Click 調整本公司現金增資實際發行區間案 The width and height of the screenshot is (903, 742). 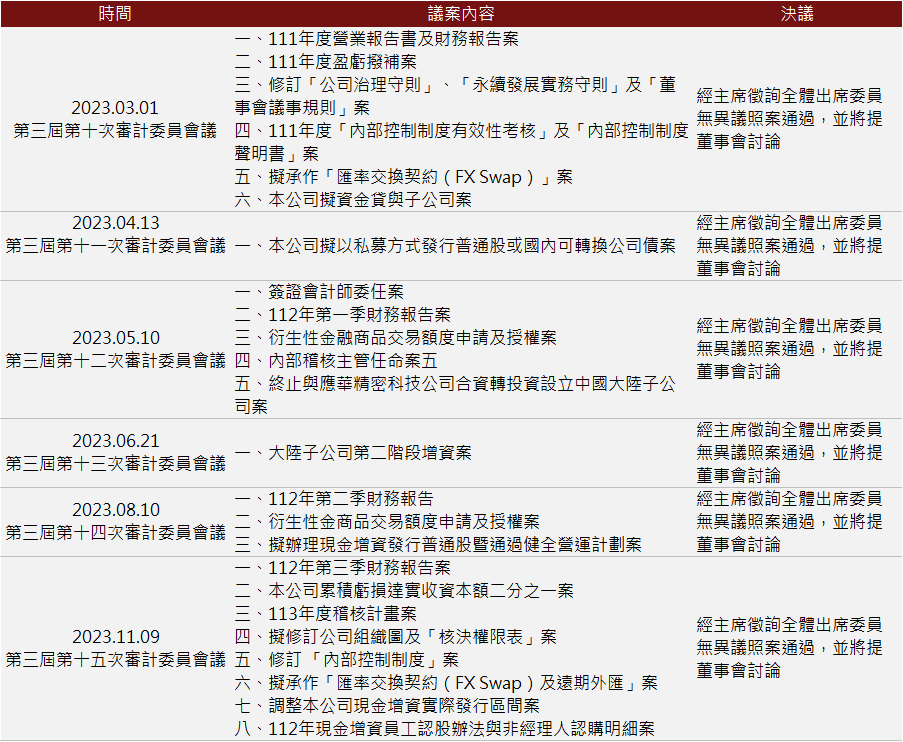tap(387, 706)
